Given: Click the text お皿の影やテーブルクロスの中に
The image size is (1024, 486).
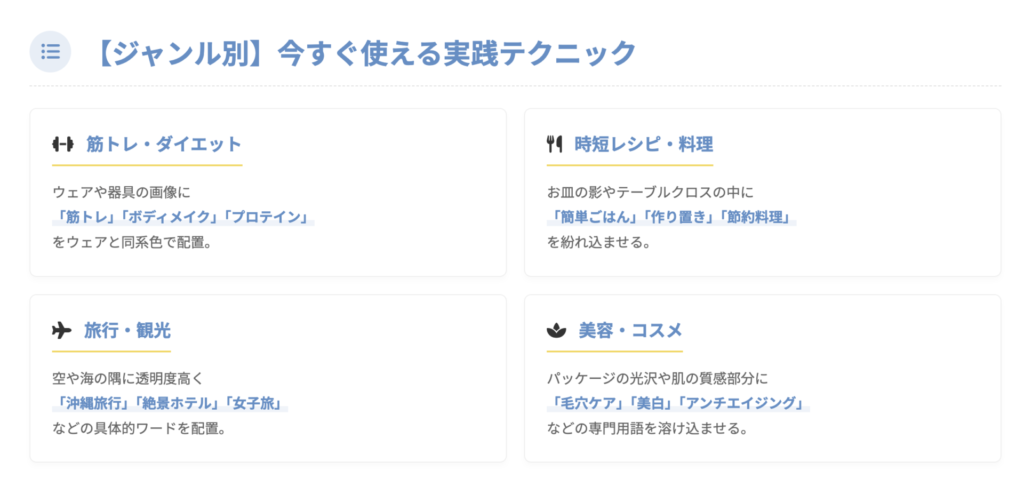Looking at the screenshot, I should (649, 192).
